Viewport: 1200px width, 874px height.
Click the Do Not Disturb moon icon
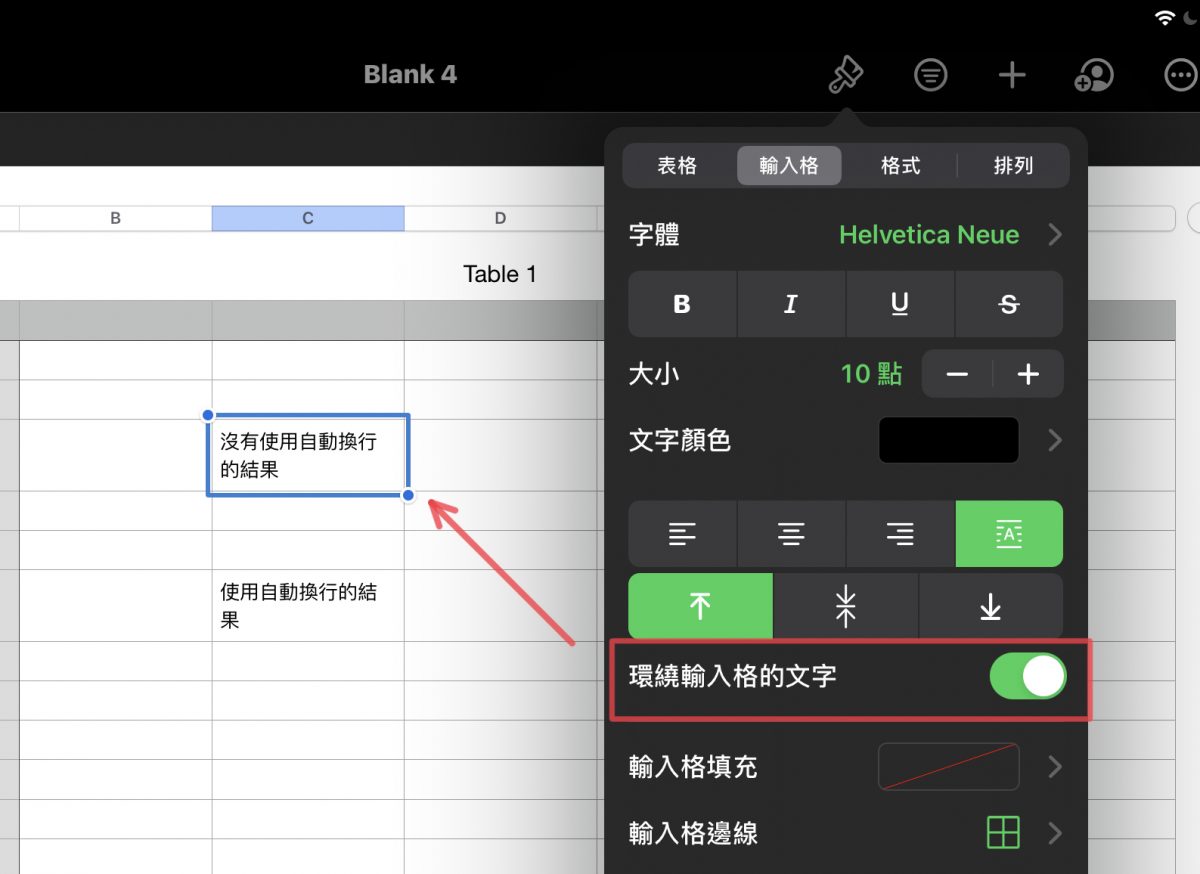pos(1189,17)
